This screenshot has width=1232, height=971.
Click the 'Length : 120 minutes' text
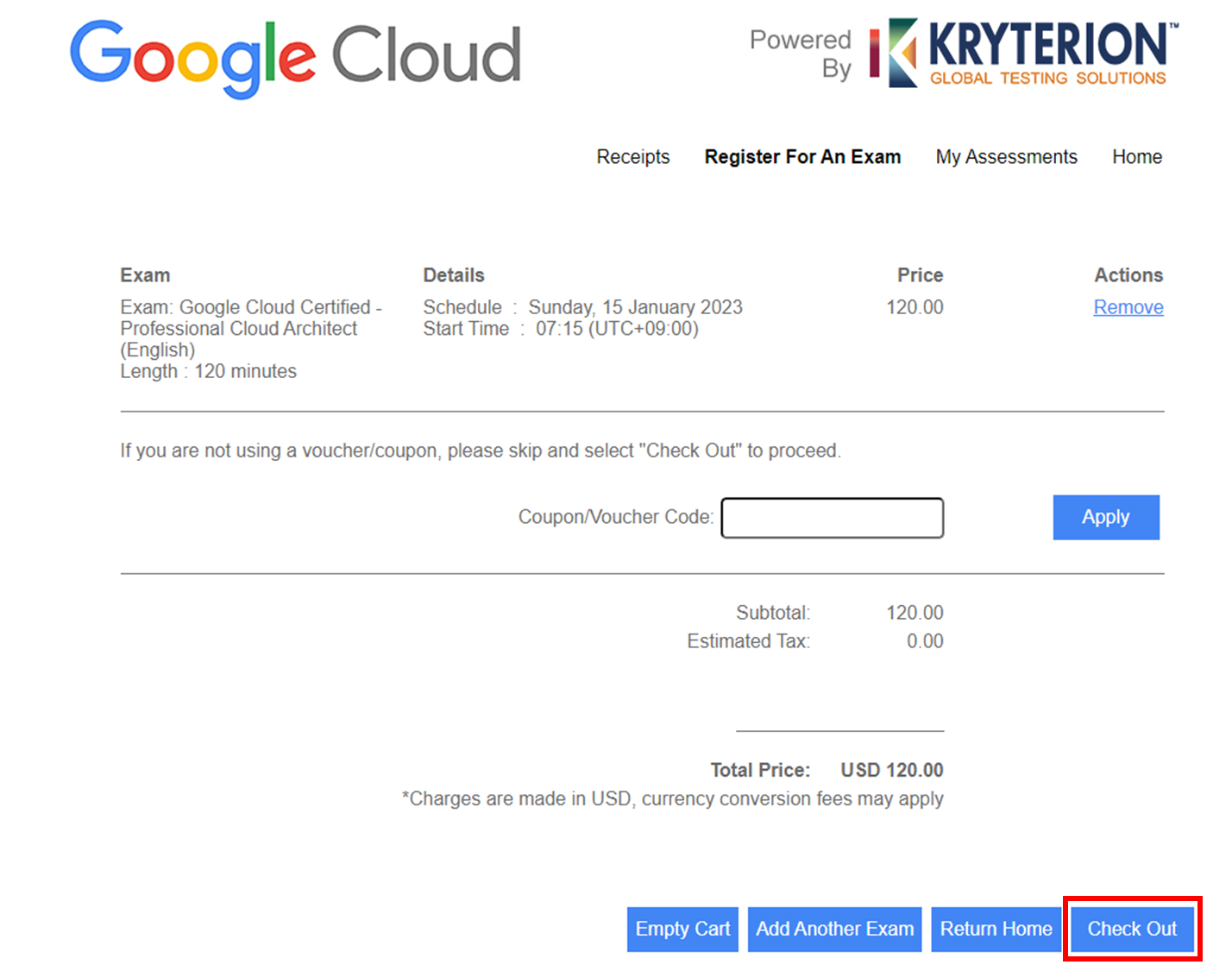[x=208, y=371]
